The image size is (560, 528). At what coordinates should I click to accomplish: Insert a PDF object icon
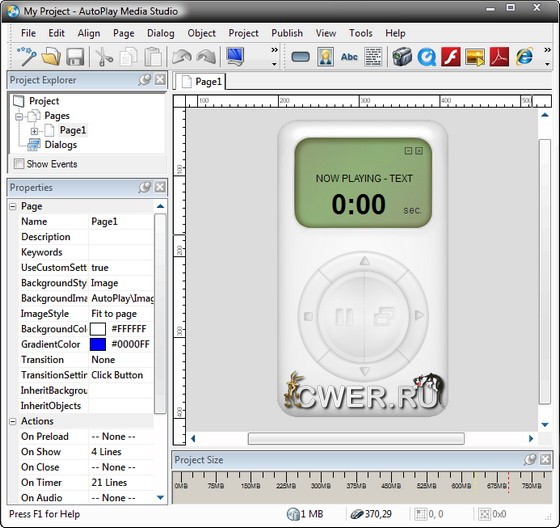(499, 56)
